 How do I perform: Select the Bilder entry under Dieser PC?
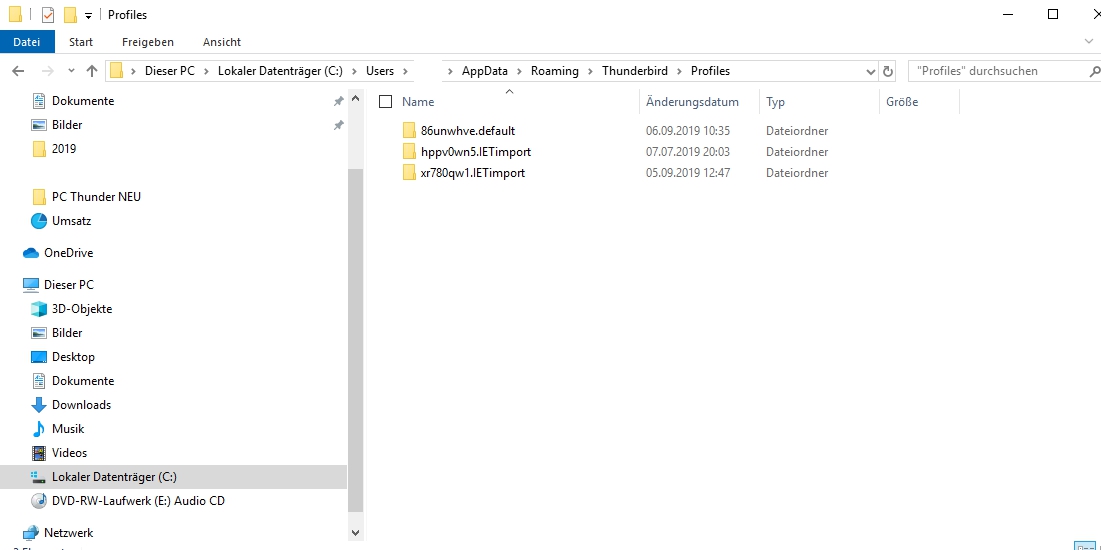pos(67,333)
